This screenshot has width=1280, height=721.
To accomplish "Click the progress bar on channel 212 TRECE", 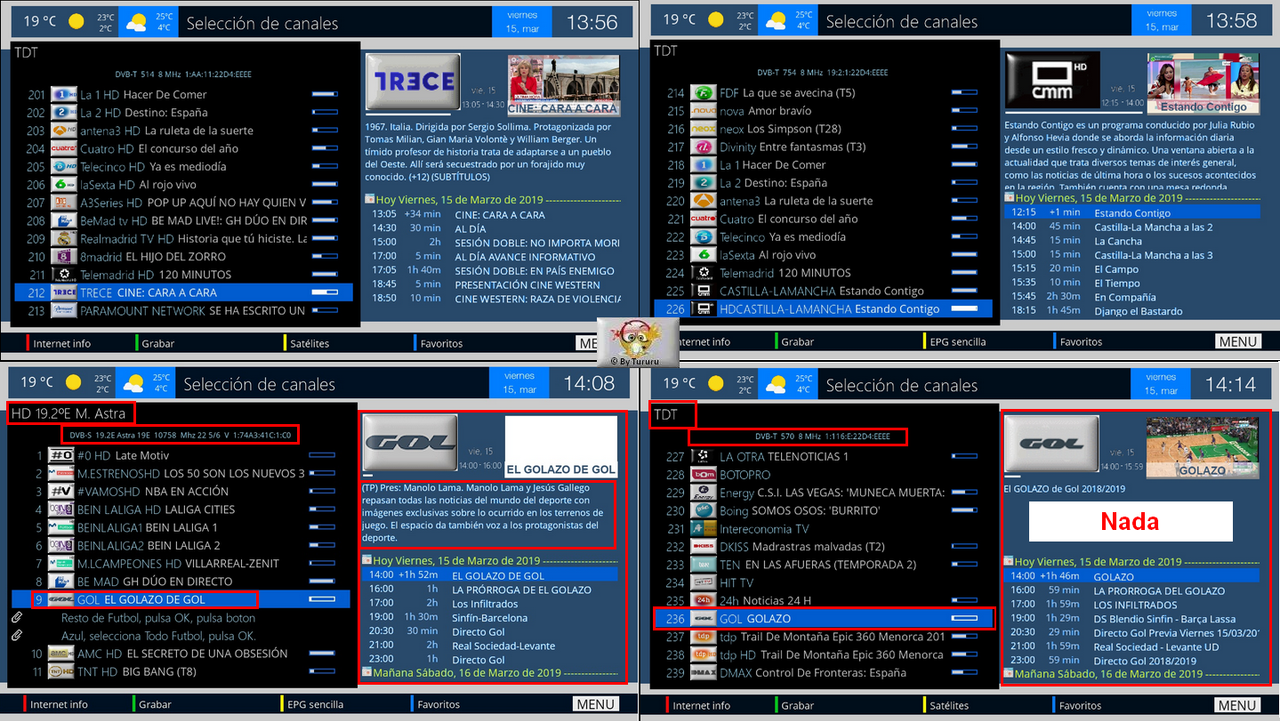I will click(325, 293).
